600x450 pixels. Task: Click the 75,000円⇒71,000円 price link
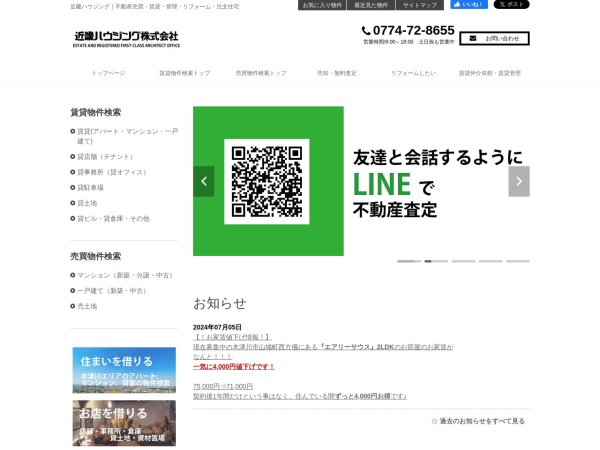pos(223,386)
